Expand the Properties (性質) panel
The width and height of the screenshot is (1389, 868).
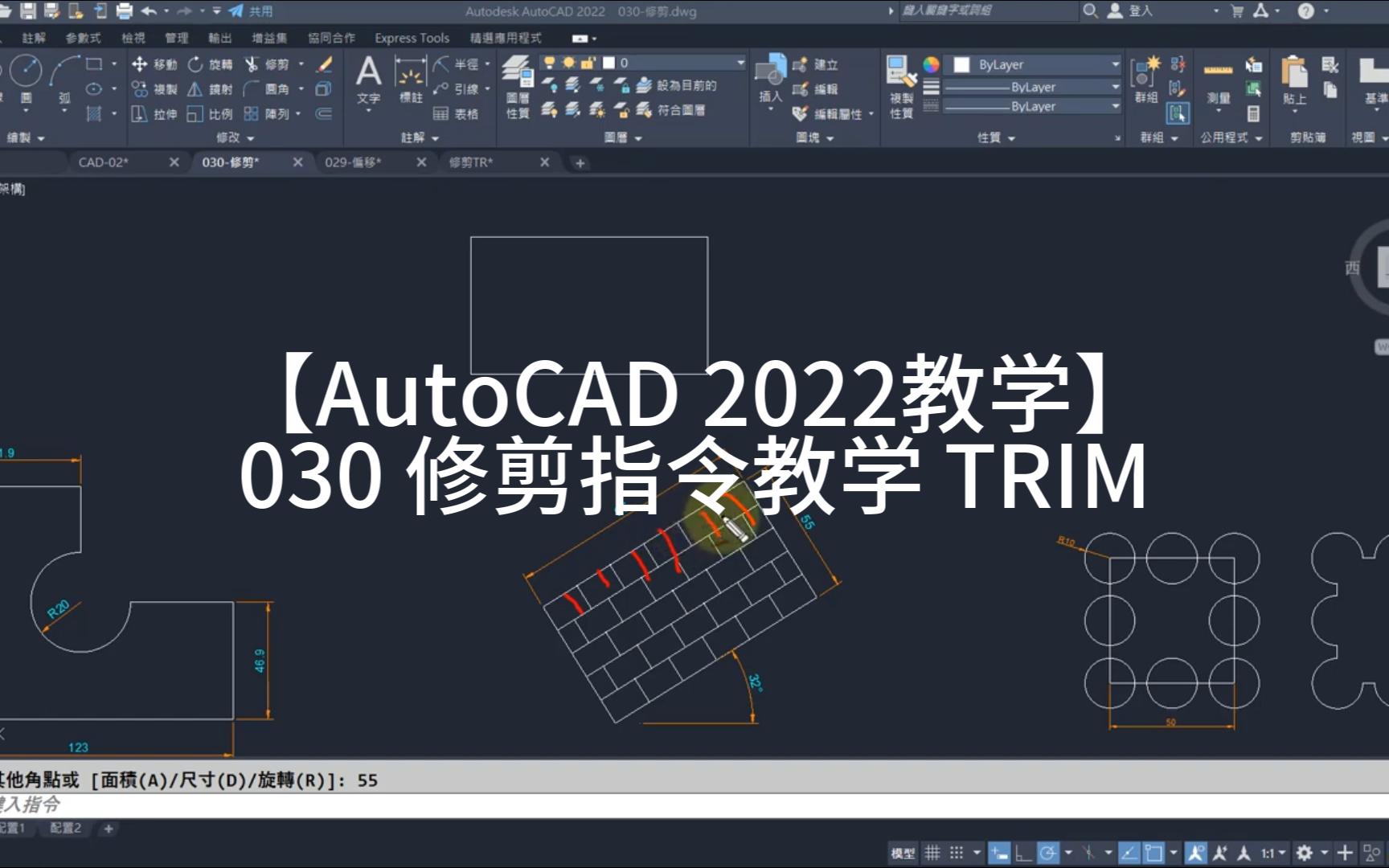tap(996, 137)
